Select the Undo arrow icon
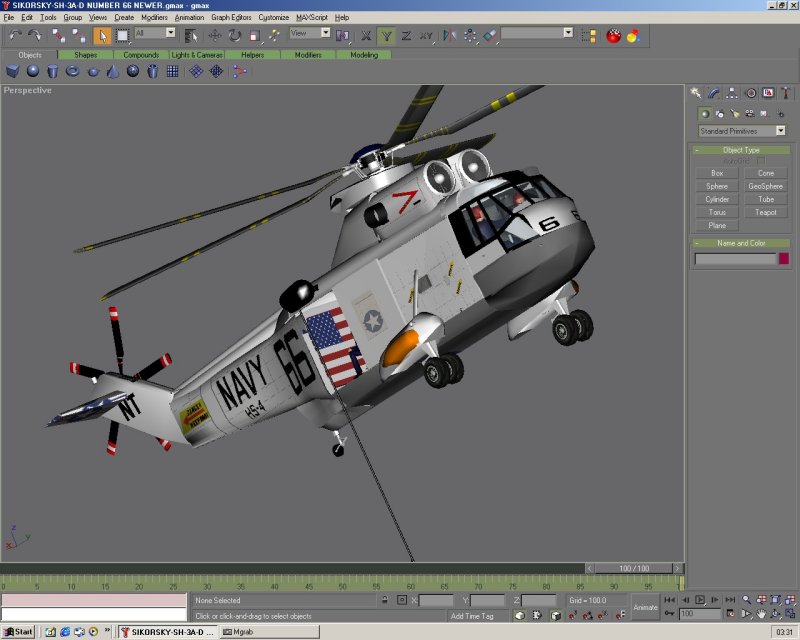Viewport: 800px width, 640px height. click(x=14, y=35)
